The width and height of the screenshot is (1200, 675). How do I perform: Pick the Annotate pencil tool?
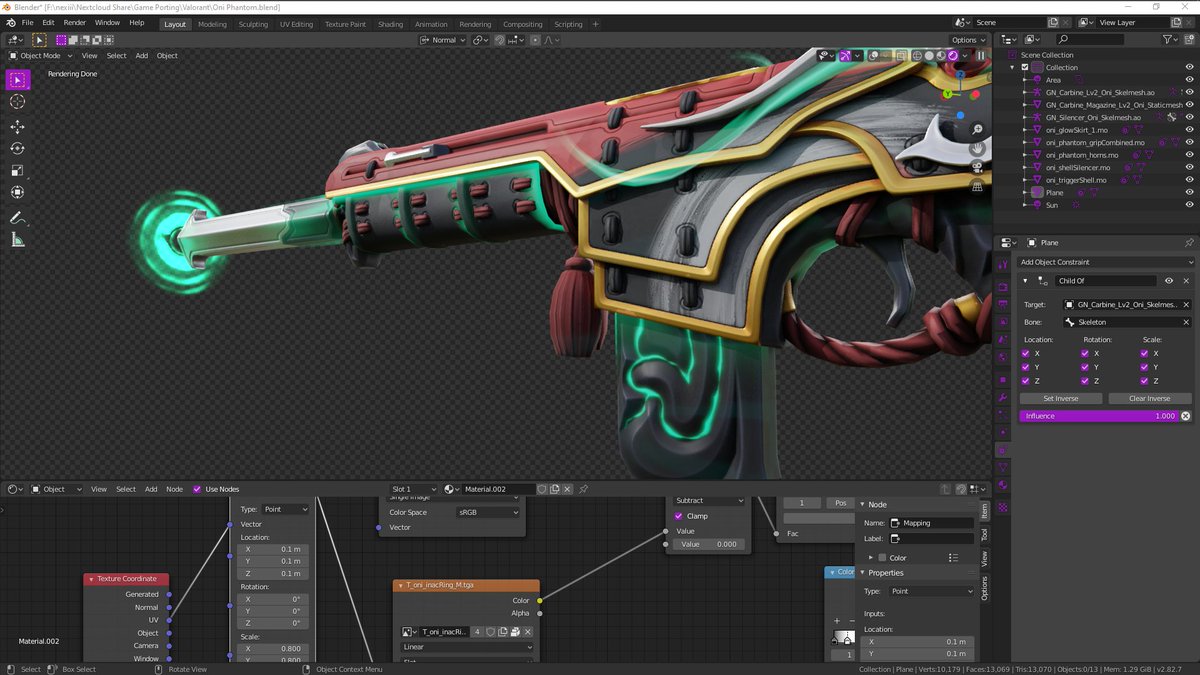(x=17, y=217)
